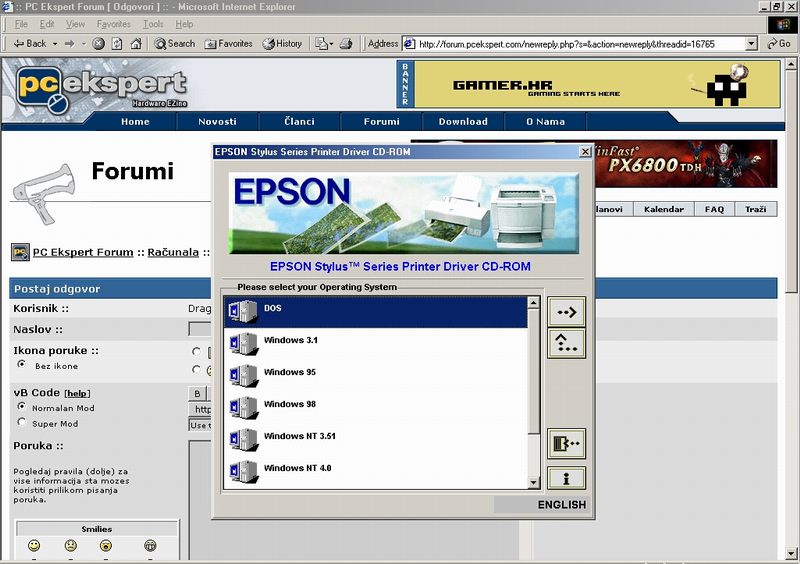Open the Tools menu

153,24
